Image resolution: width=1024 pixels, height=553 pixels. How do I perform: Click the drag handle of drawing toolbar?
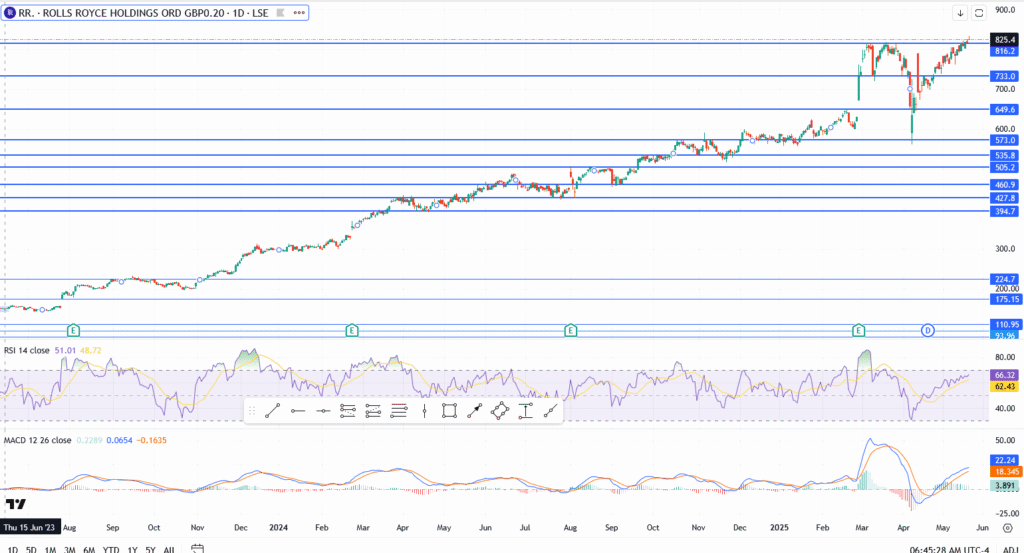click(253, 411)
